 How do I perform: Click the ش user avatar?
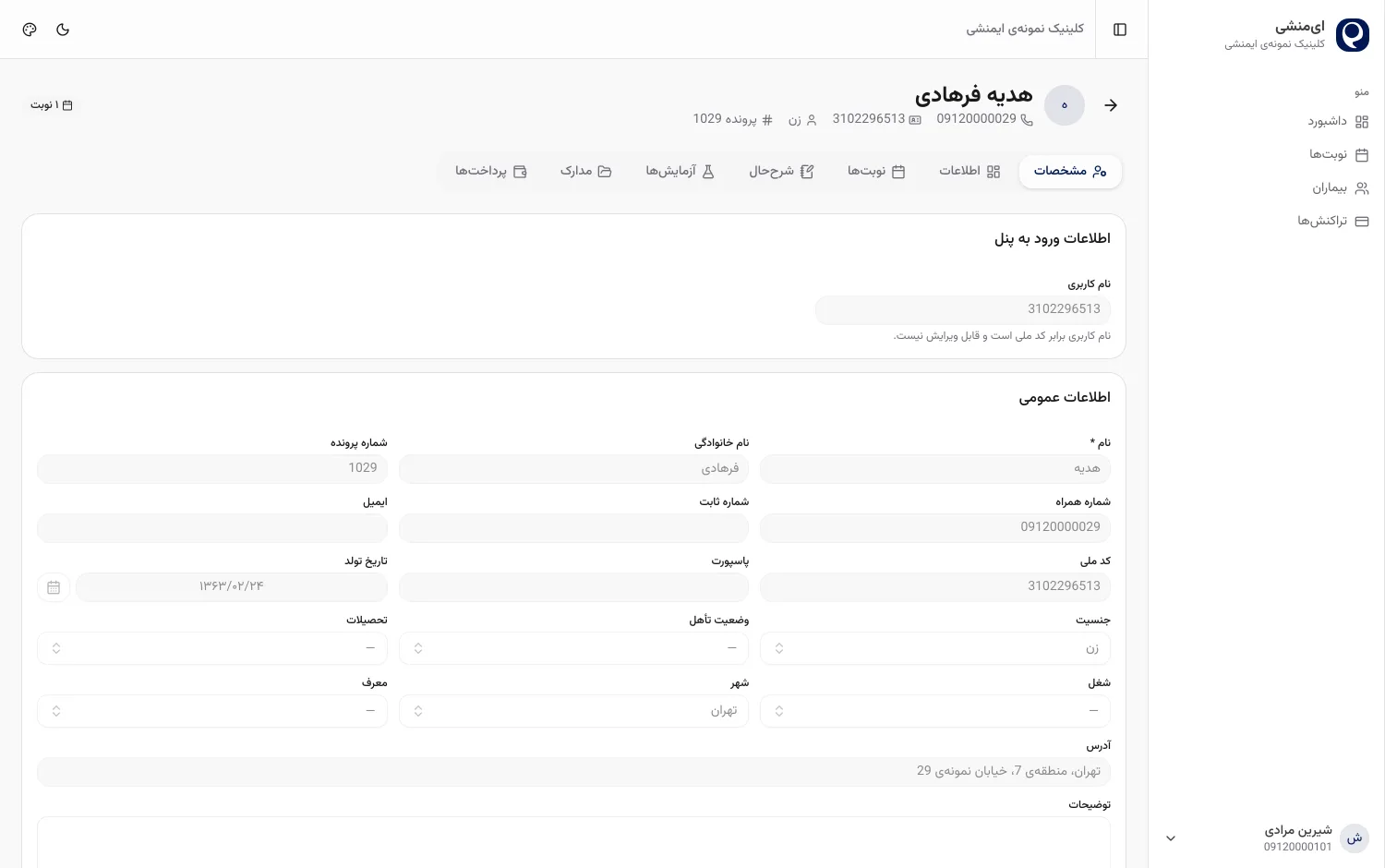point(1355,838)
